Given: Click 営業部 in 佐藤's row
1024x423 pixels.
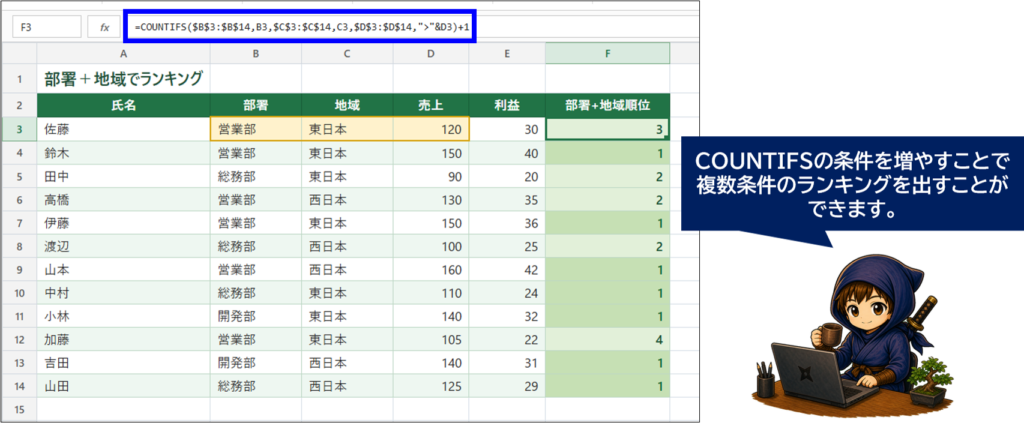Looking at the screenshot, I should point(256,129).
